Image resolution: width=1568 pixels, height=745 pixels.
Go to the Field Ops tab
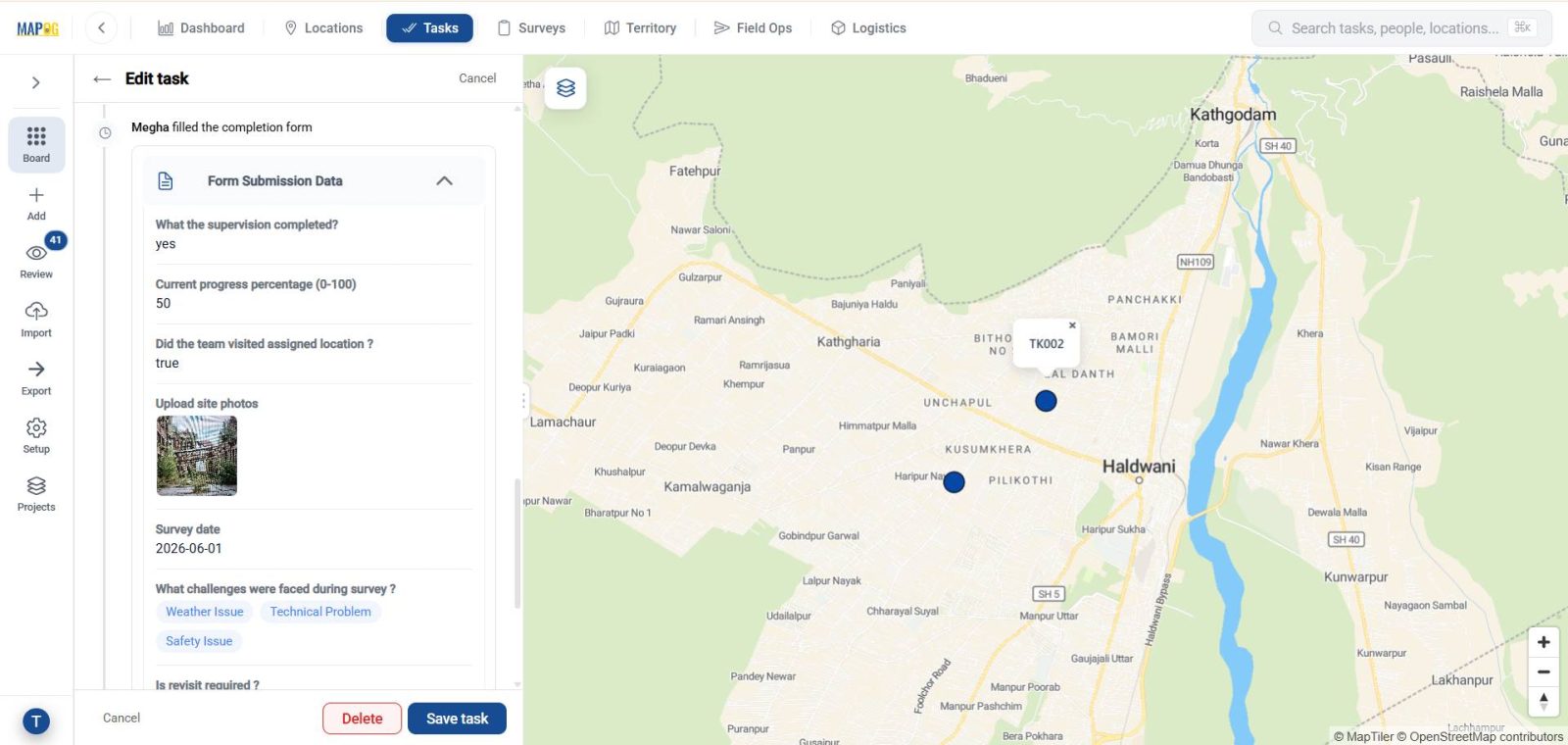[753, 27]
